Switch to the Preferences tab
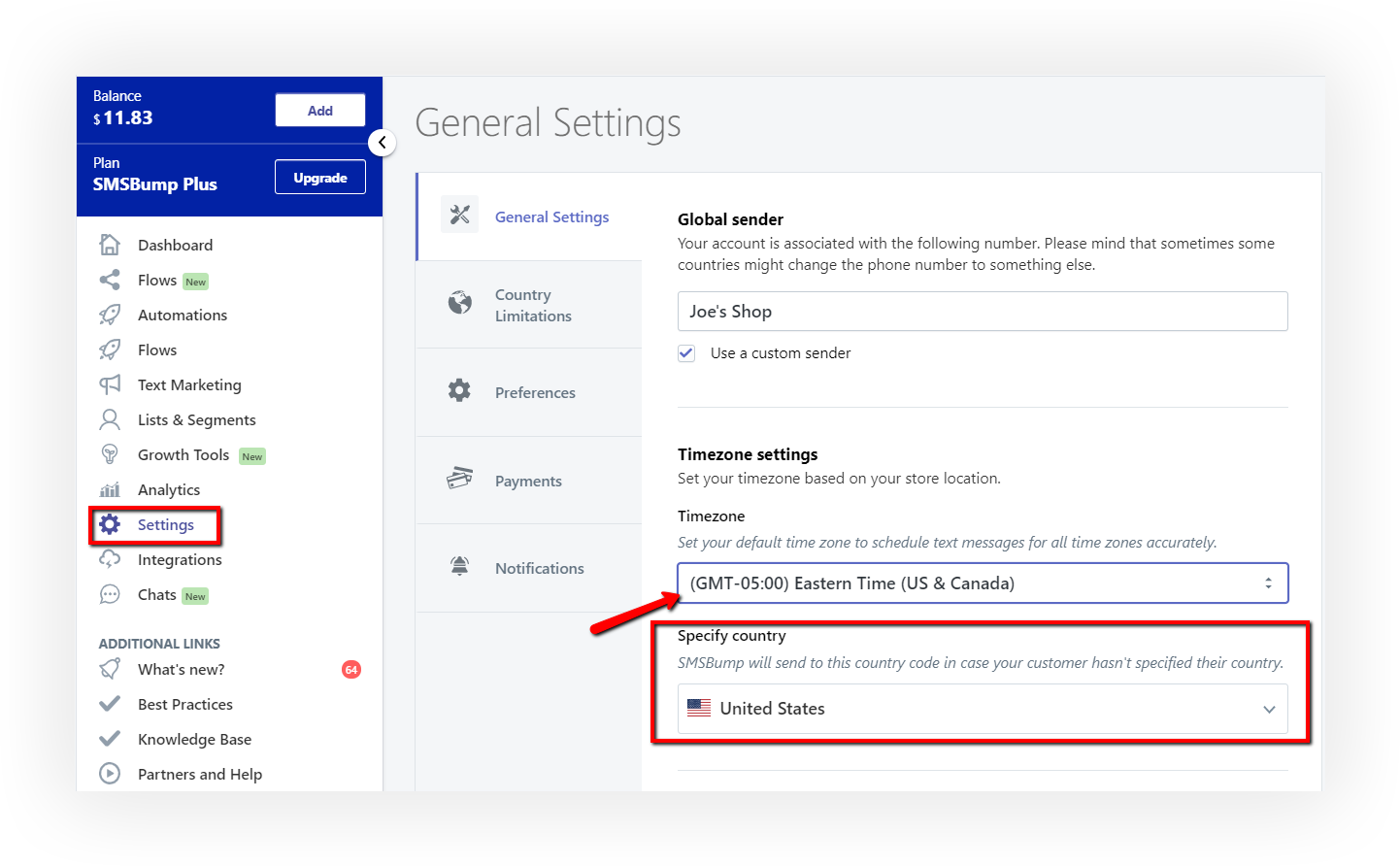This screenshot has width=1400, height=866. pyautogui.click(x=529, y=392)
